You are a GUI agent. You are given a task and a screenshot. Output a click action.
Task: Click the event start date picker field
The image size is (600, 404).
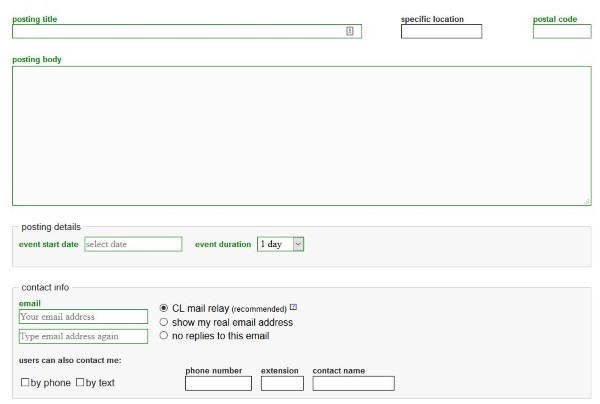click(x=133, y=244)
